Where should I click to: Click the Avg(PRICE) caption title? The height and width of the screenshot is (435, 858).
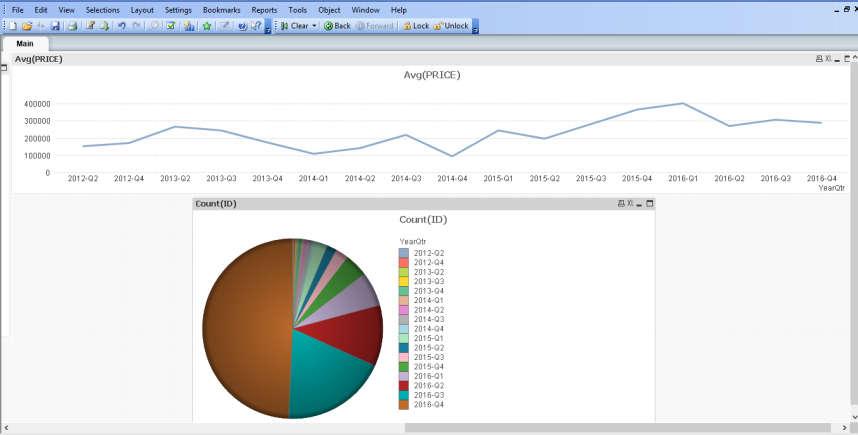pyautogui.click(x=38, y=59)
